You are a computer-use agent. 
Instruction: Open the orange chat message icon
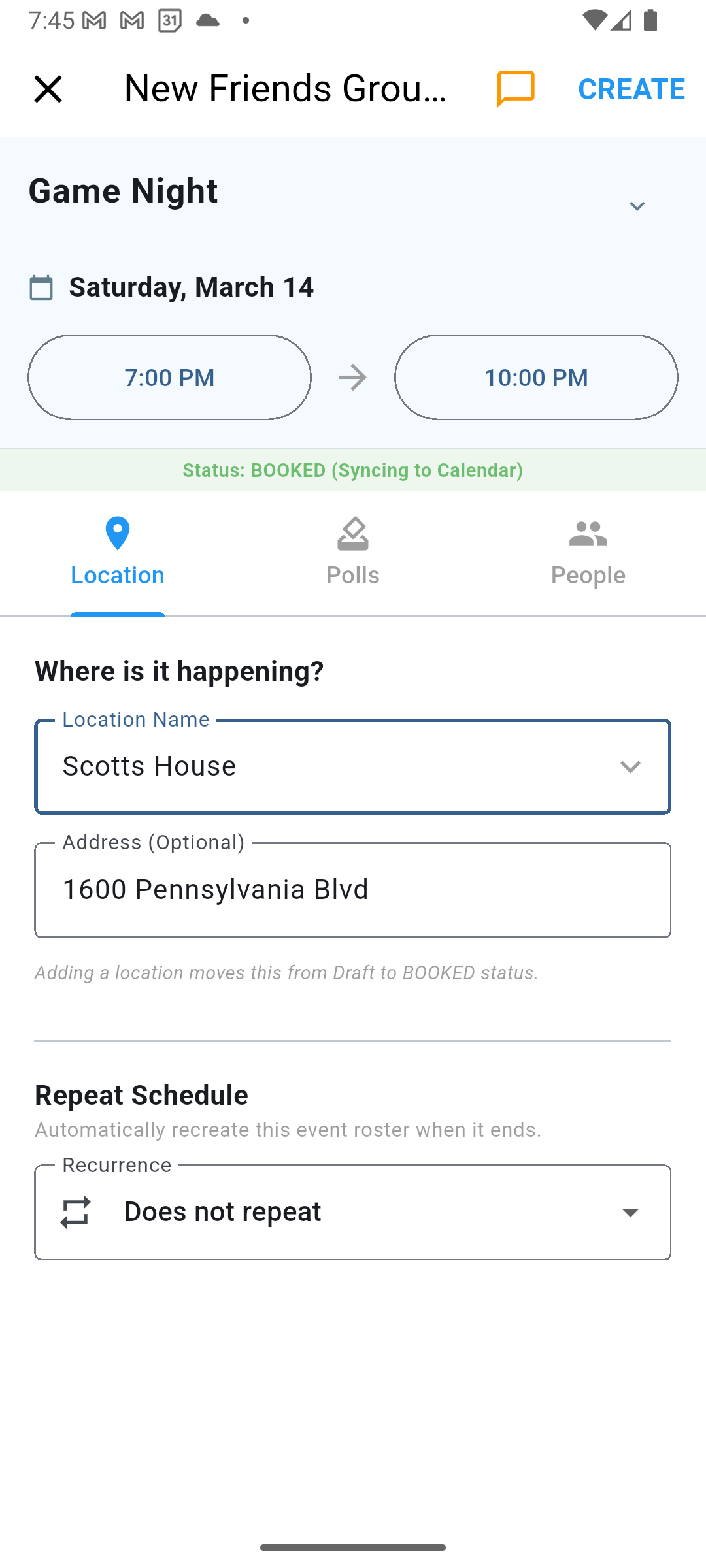click(516, 89)
